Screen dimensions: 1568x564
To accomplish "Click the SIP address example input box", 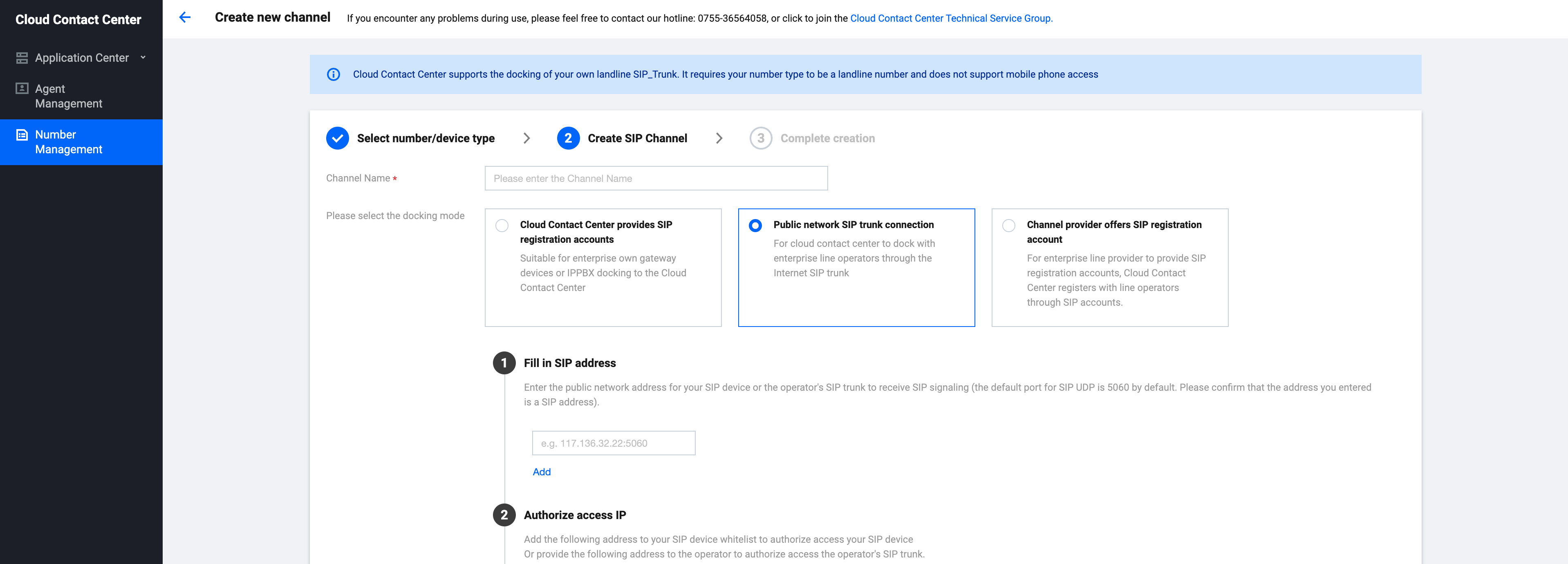I will coord(613,443).
